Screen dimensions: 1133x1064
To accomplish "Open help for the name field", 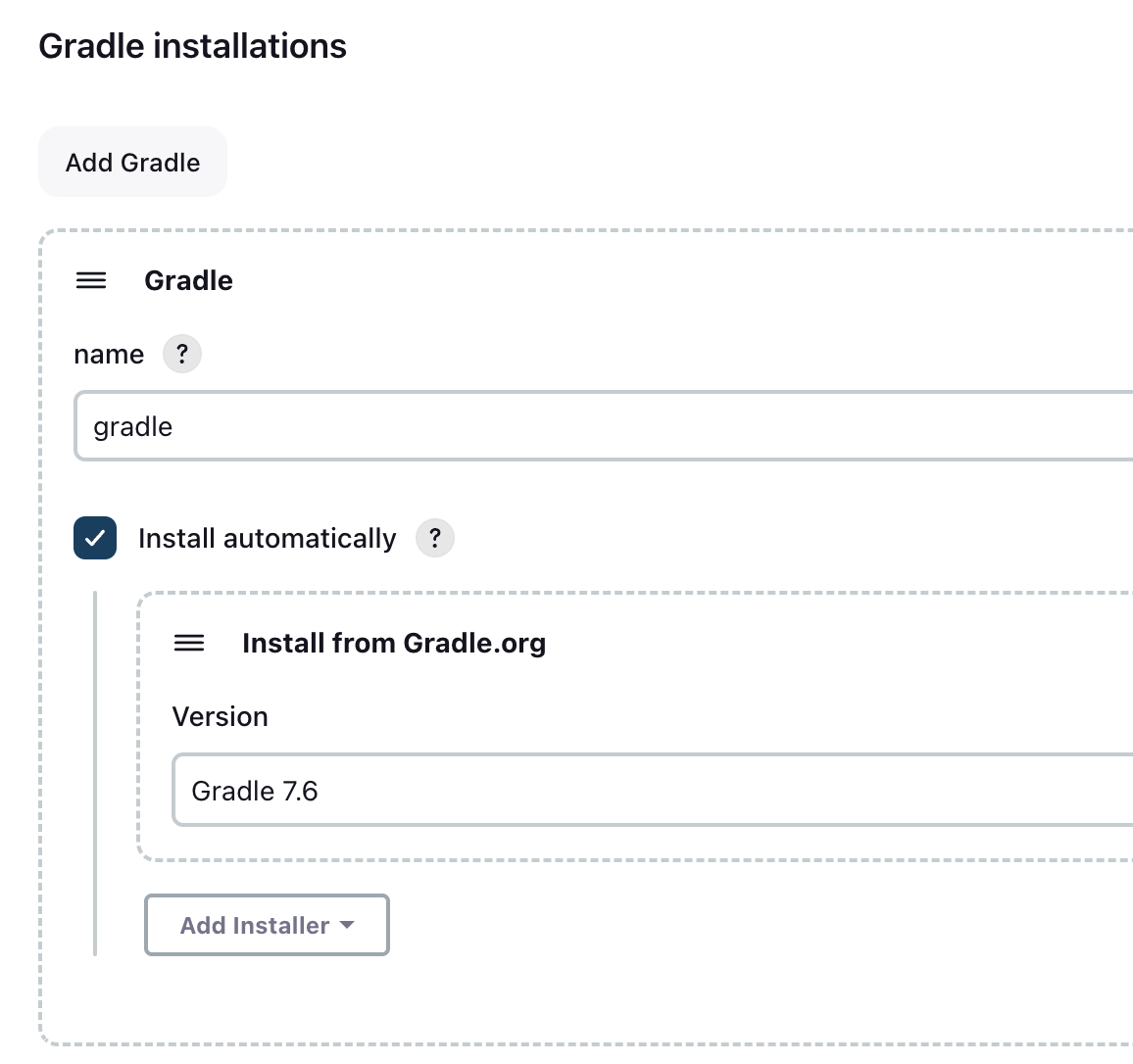I will [182, 354].
